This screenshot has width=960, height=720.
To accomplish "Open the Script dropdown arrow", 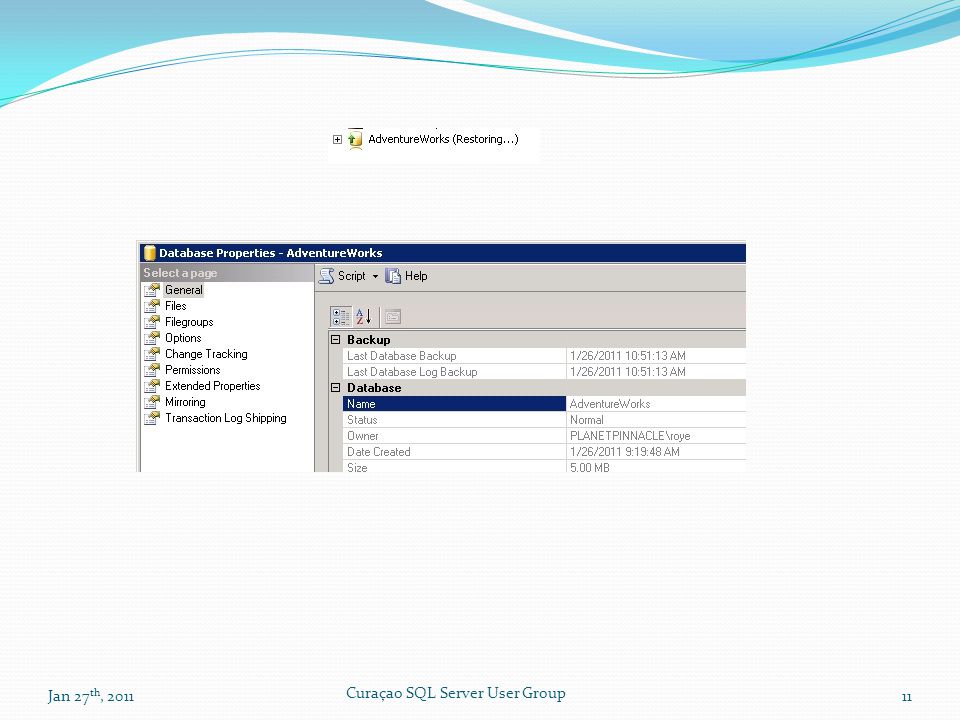I will click(x=375, y=277).
